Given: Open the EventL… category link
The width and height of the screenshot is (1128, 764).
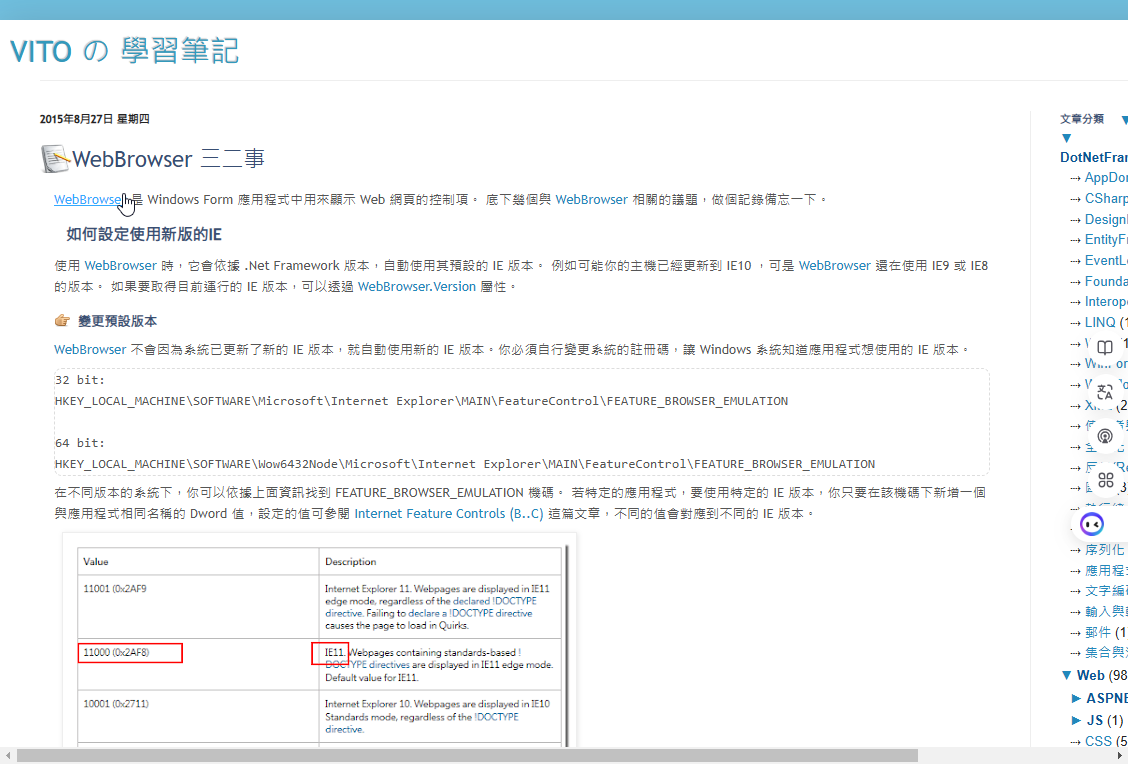Looking at the screenshot, I should point(1106,260).
